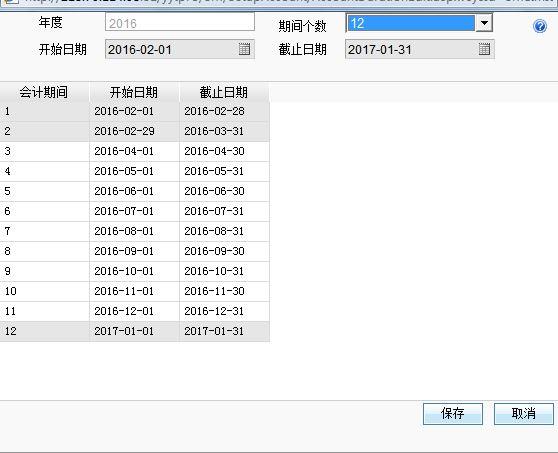Screen dimensions: 558x453
Task: Click the 取消 button
Action: [x=523, y=414]
